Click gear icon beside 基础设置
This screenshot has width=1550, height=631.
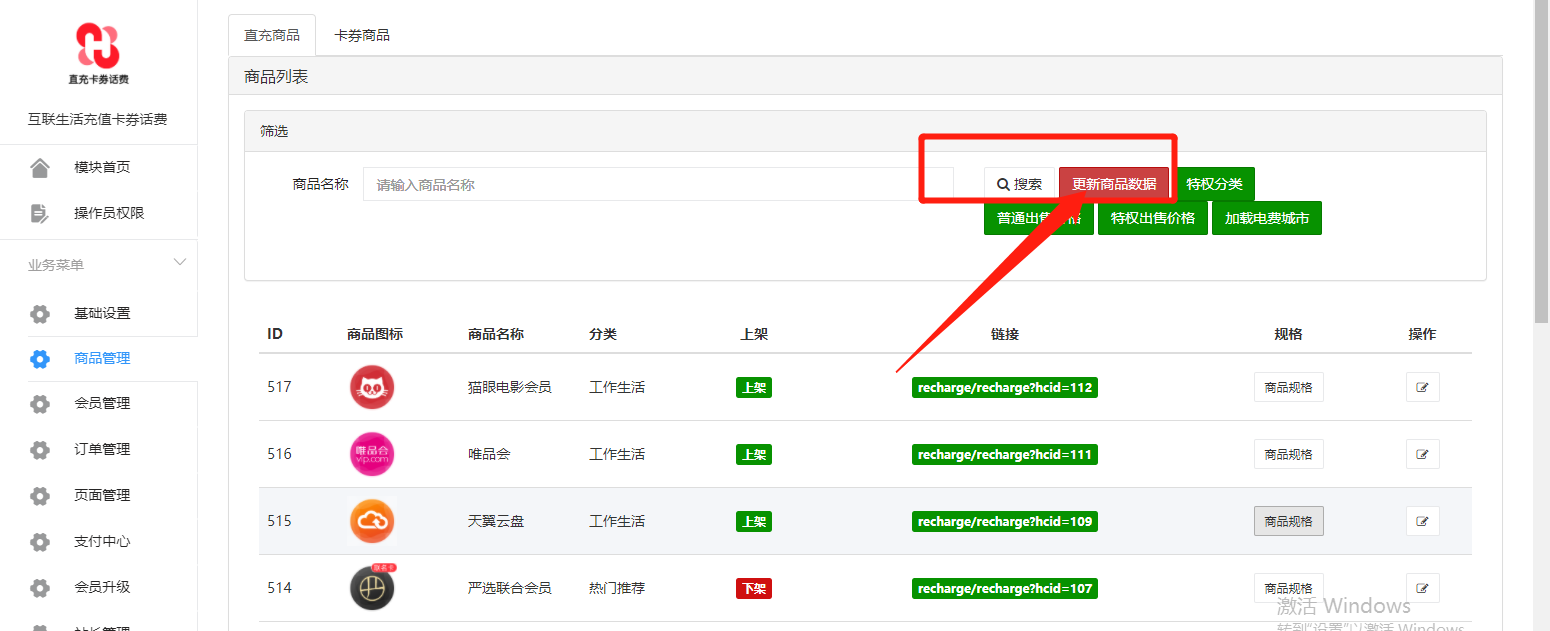pyautogui.click(x=40, y=313)
